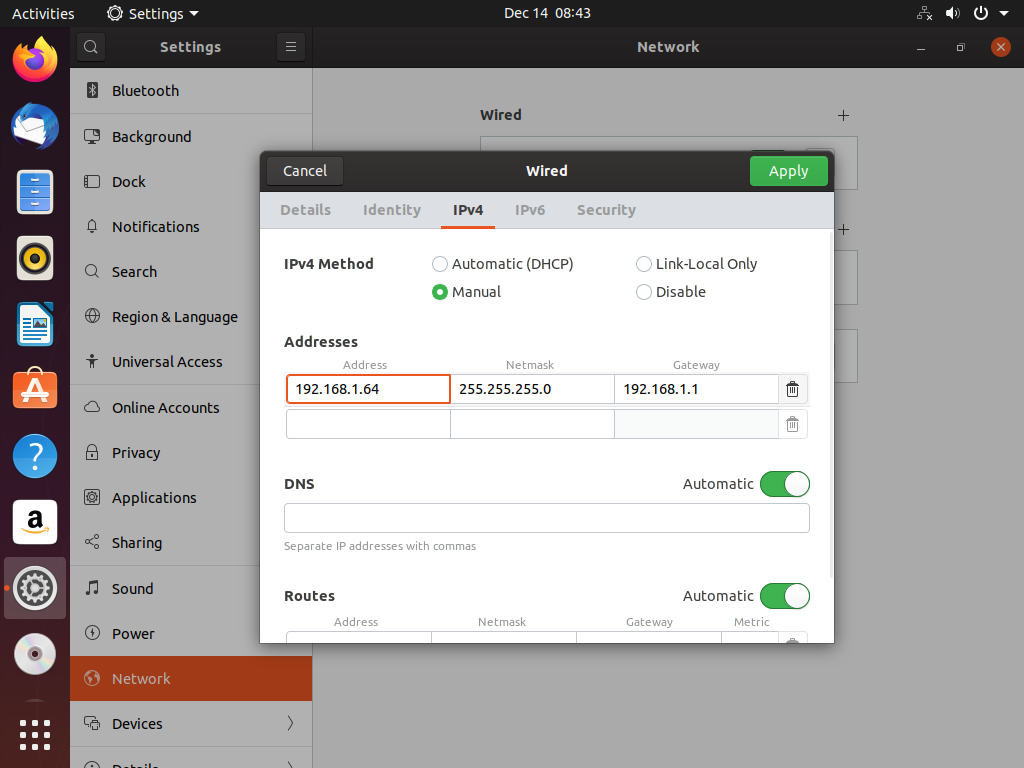Apply the wired connection changes

788,171
